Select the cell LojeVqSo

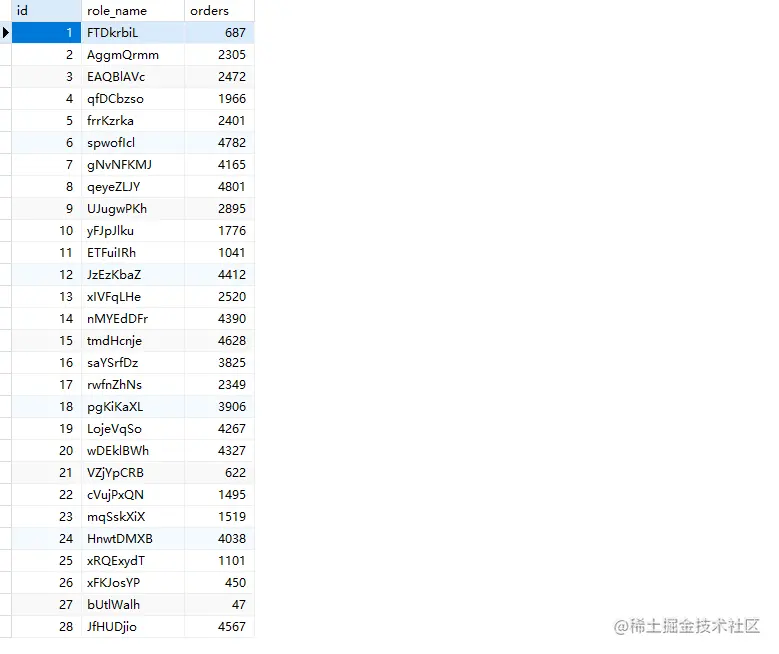coord(133,428)
